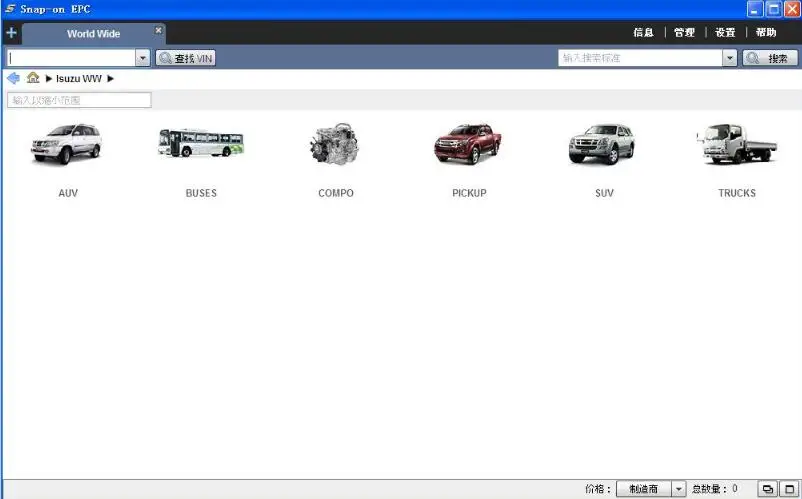Screen dimensions: 802x499
Task: Expand arrow after Isuzu WW breadcrumb
Action: tap(110, 78)
